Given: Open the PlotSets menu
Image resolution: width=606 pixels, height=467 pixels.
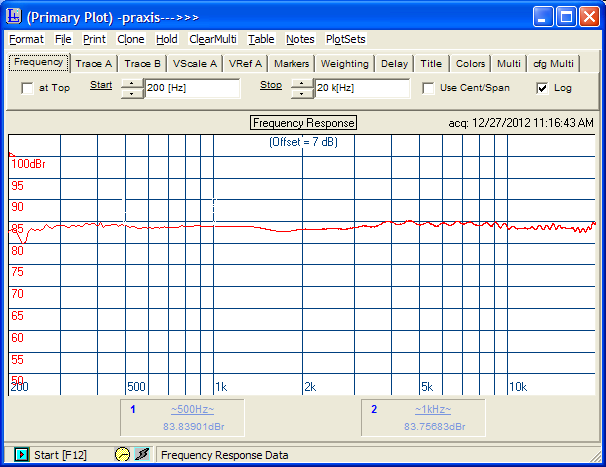Looking at the screenshot, I should [x=346, y=39].
